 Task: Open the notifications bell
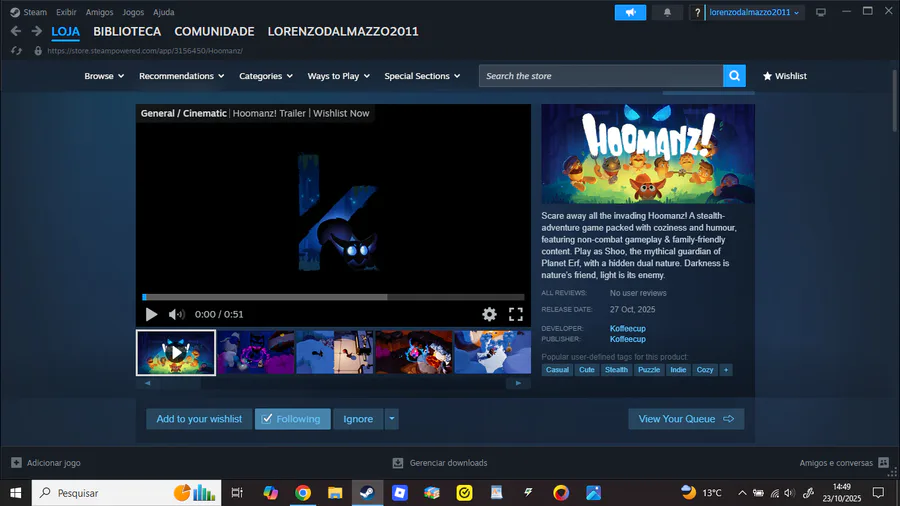[x=667, y=12]
